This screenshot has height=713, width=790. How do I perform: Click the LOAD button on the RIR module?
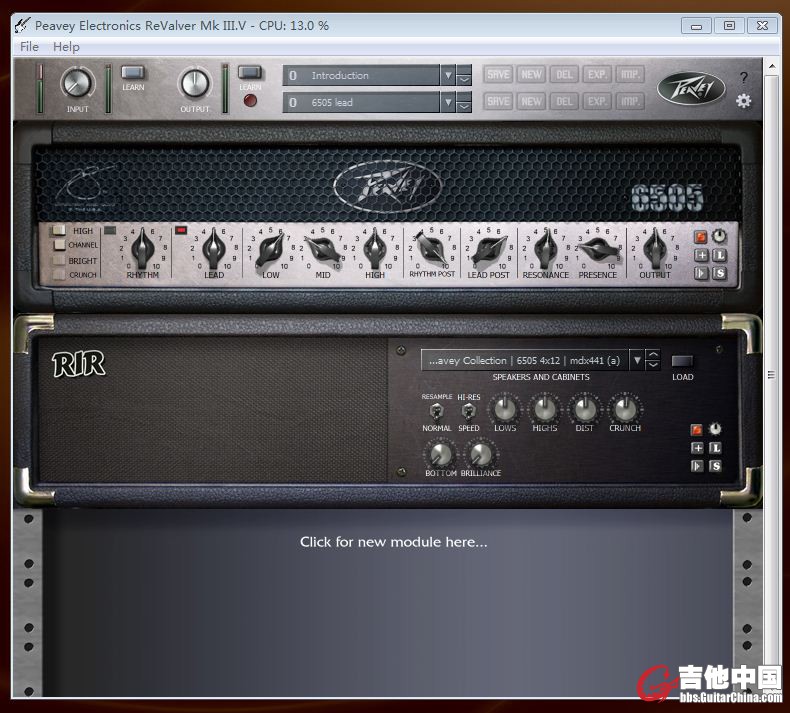[x=682, y=361]
